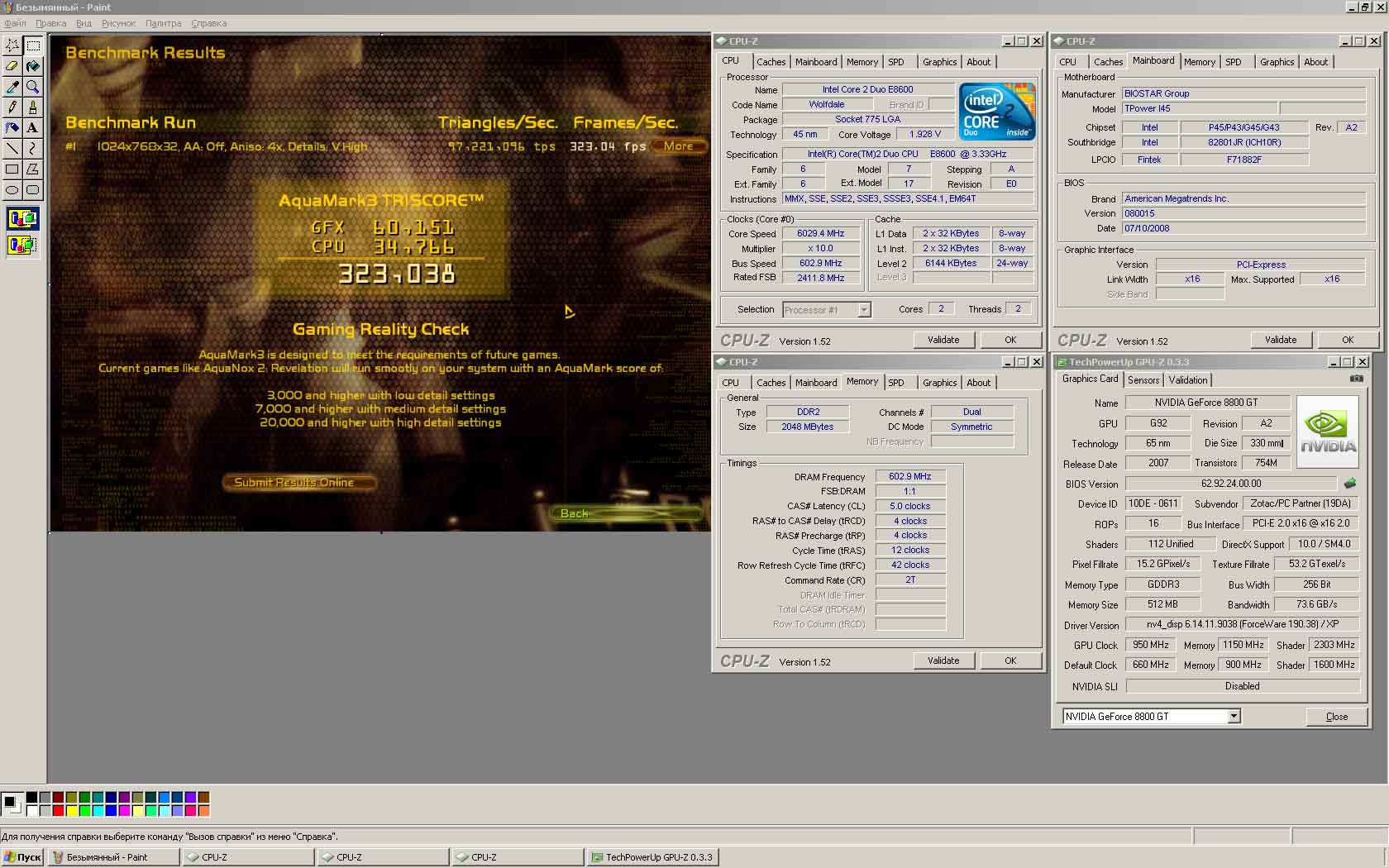Click Validate in the Memory CPU-Z window
Image resolution: width=1389 pixels, height=868 pixels.
(943, 661)
